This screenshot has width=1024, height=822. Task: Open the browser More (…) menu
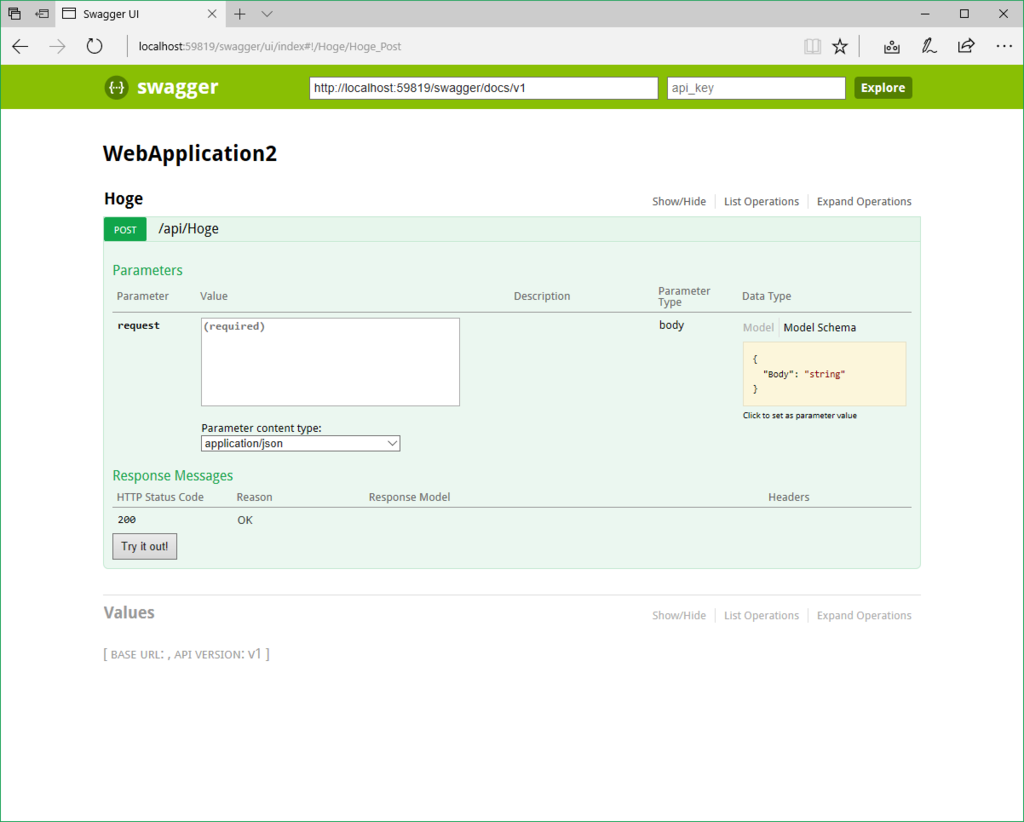[x=1004, y=46]
